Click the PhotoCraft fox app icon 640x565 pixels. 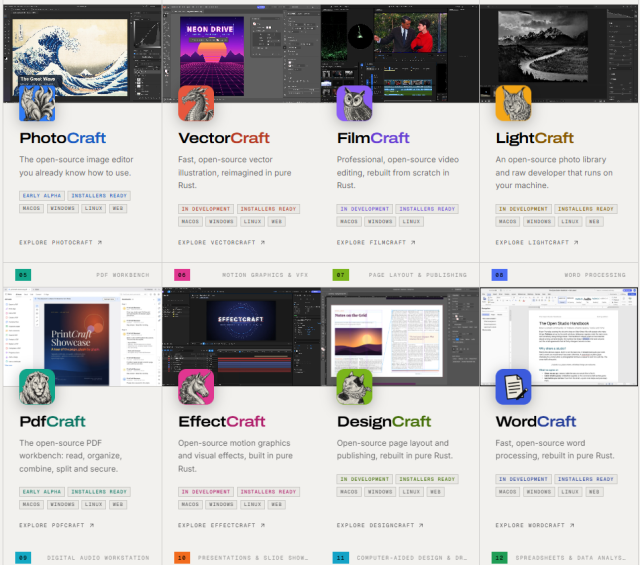click(37, 103)
